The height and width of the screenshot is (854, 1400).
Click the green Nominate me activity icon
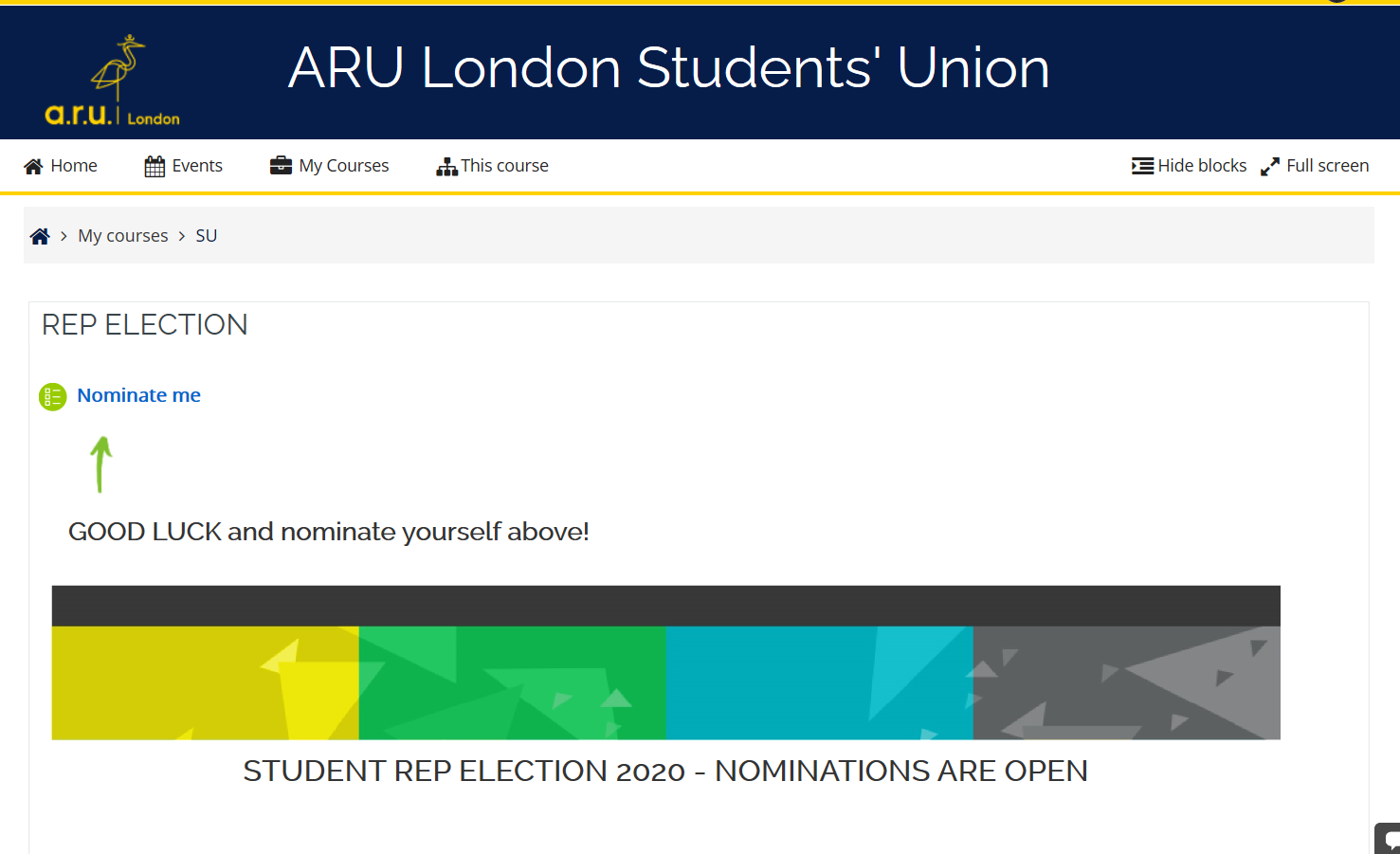coord(53,396)
